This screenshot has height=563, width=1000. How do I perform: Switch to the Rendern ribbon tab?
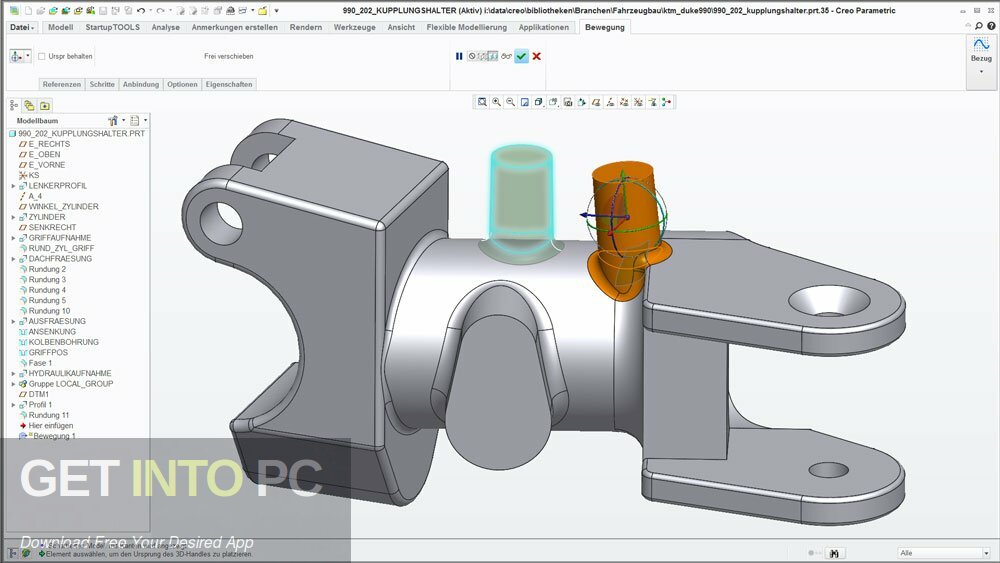305,27
